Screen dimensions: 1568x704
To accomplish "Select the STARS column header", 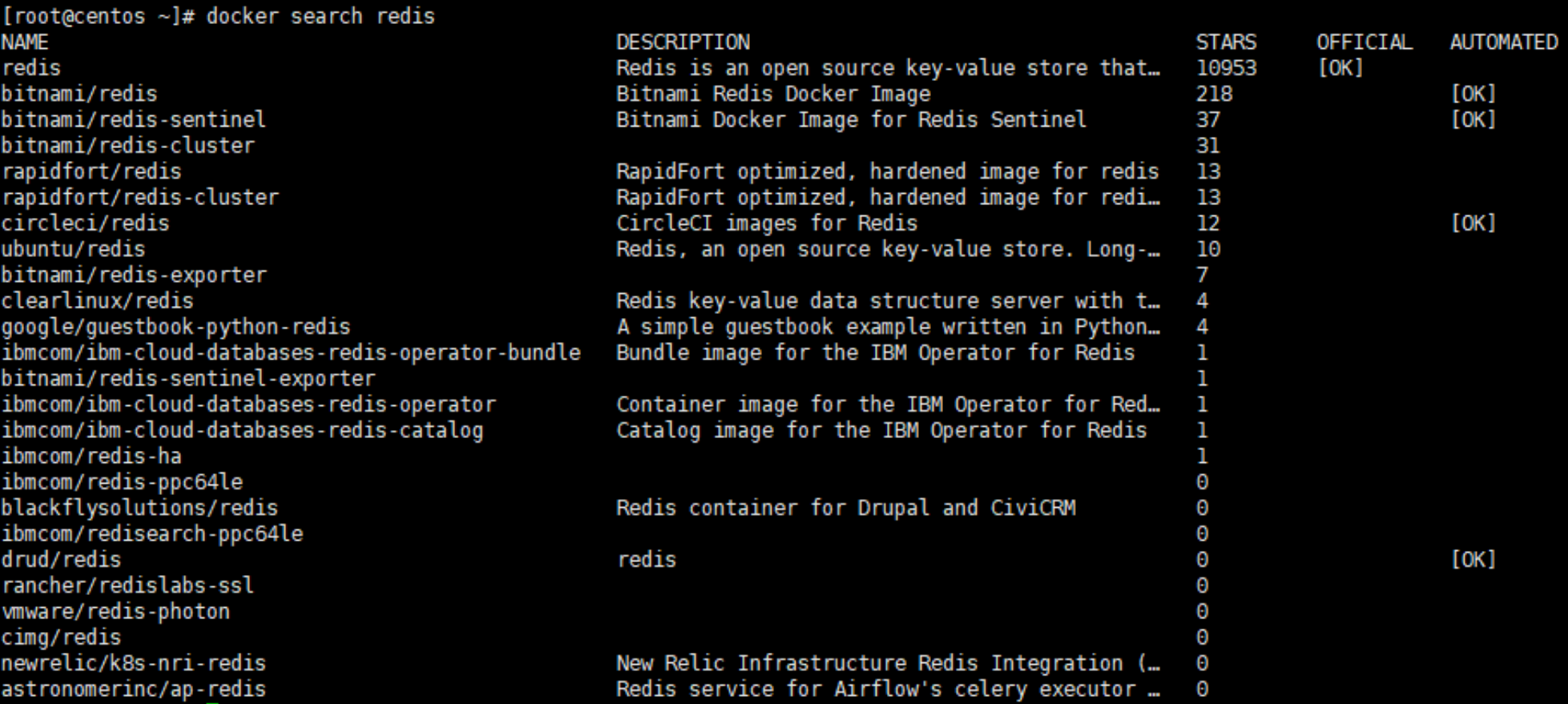I will click(1226, 42).
